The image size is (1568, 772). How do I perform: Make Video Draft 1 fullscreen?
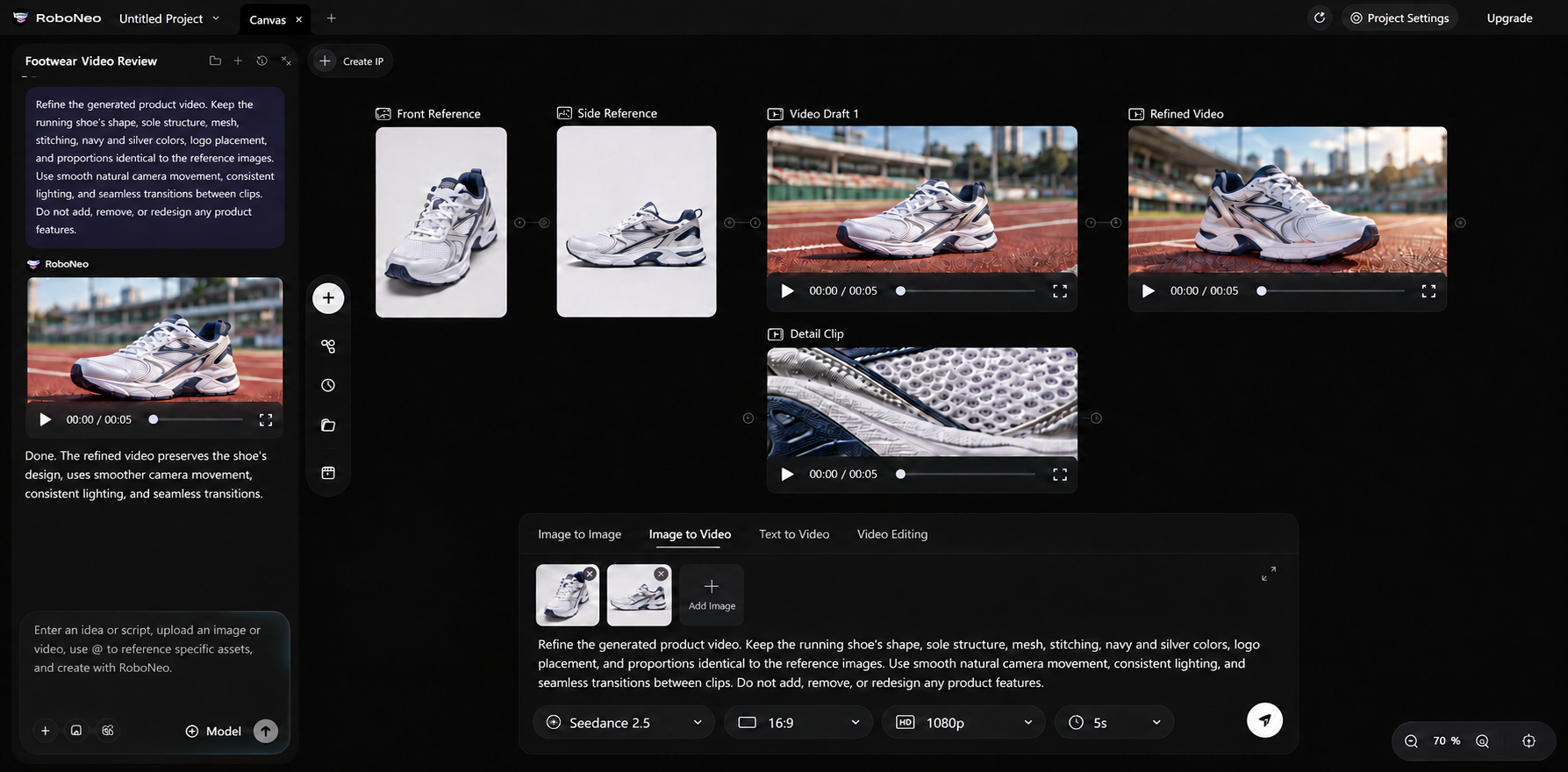coord(1060,291)
